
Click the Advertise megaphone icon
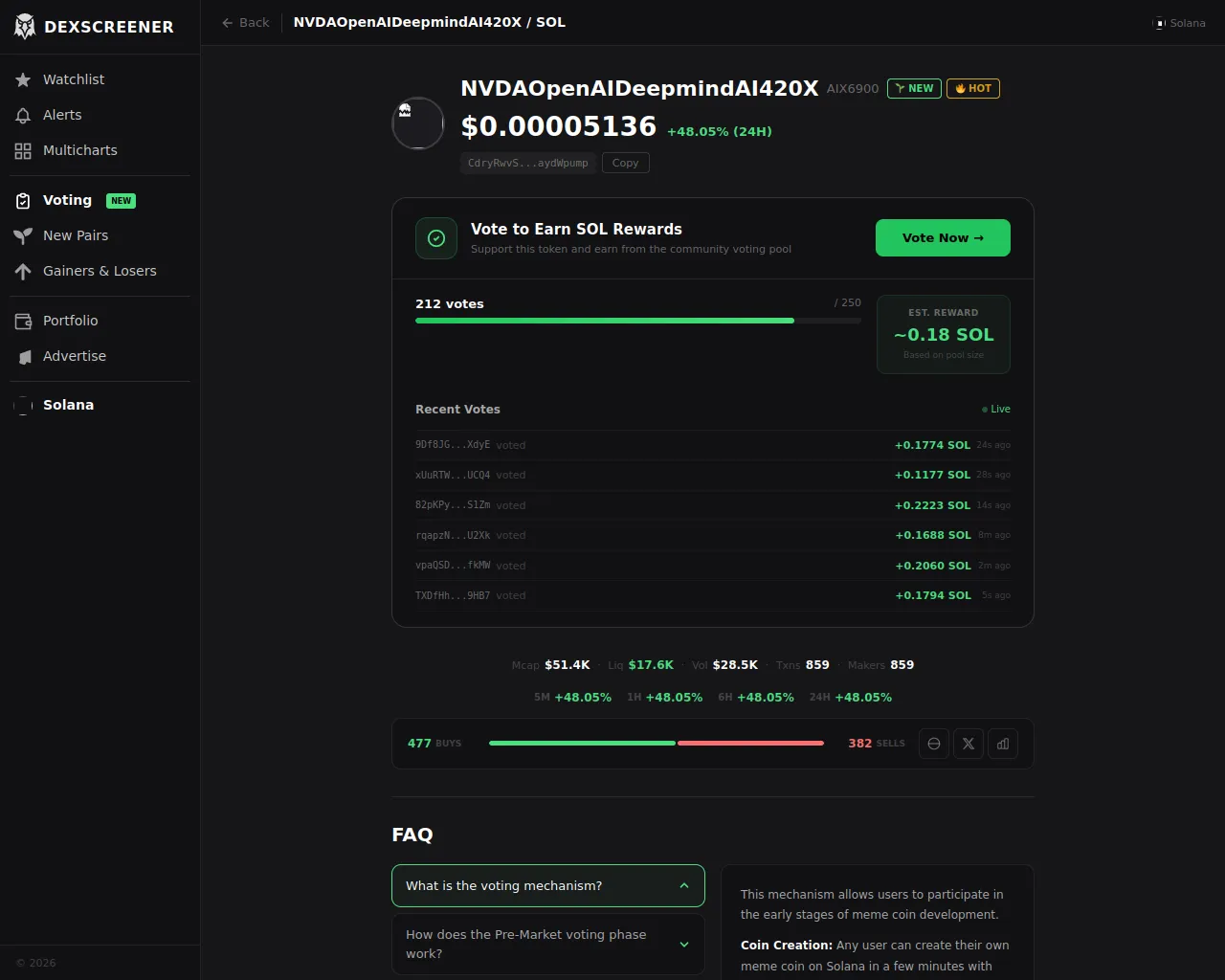pos(23,356)
